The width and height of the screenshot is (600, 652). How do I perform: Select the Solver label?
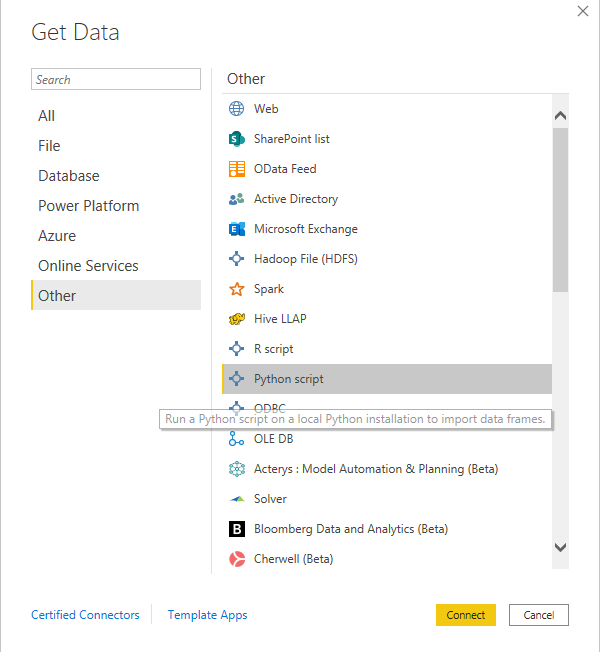[270, 499]
